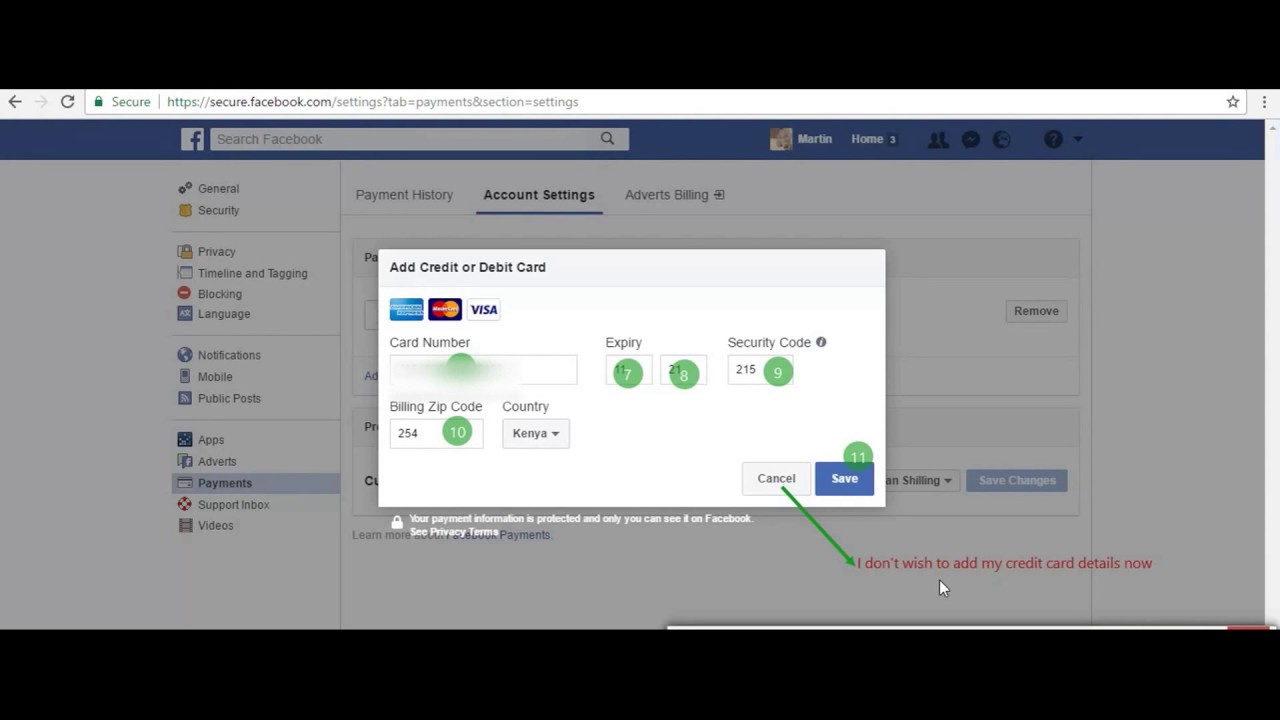Viewport: 1280px width, 720px height.
Task: Click the browser back arrow
Action: pos(15,102)
